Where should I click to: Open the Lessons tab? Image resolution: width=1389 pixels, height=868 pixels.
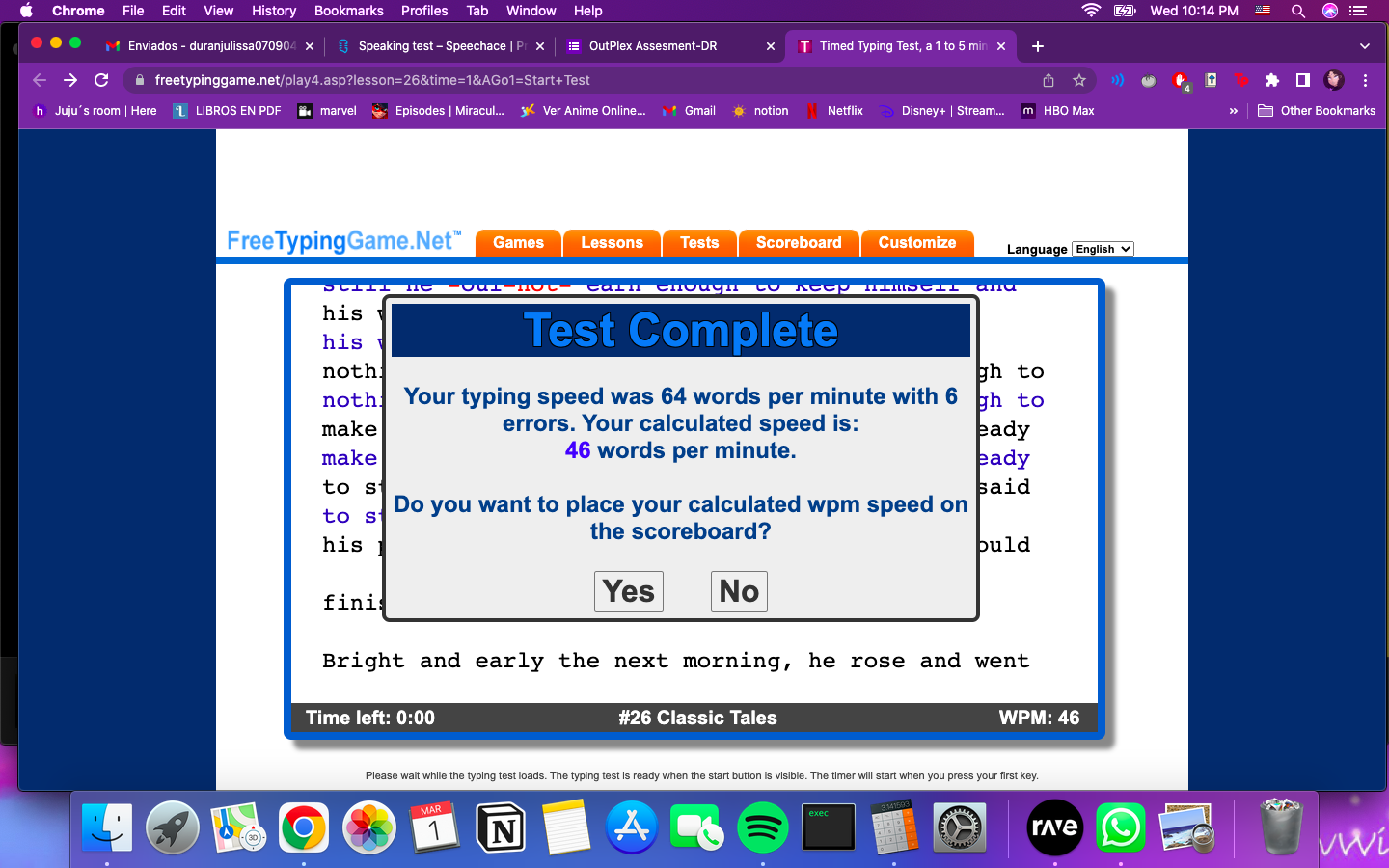[612, 243]
